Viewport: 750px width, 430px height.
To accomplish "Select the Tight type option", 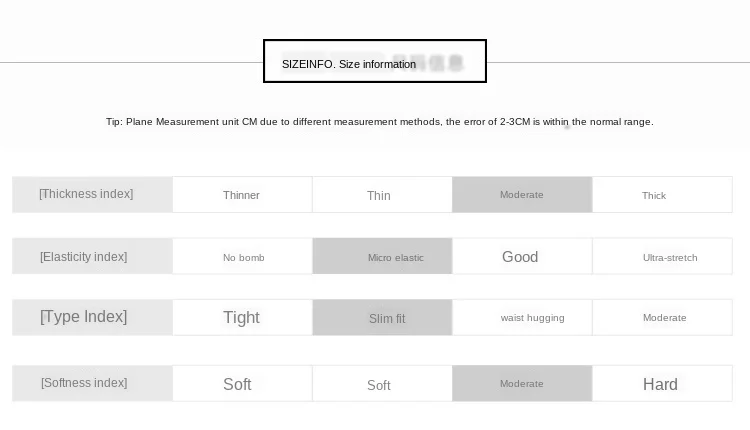I will point(243,318).
